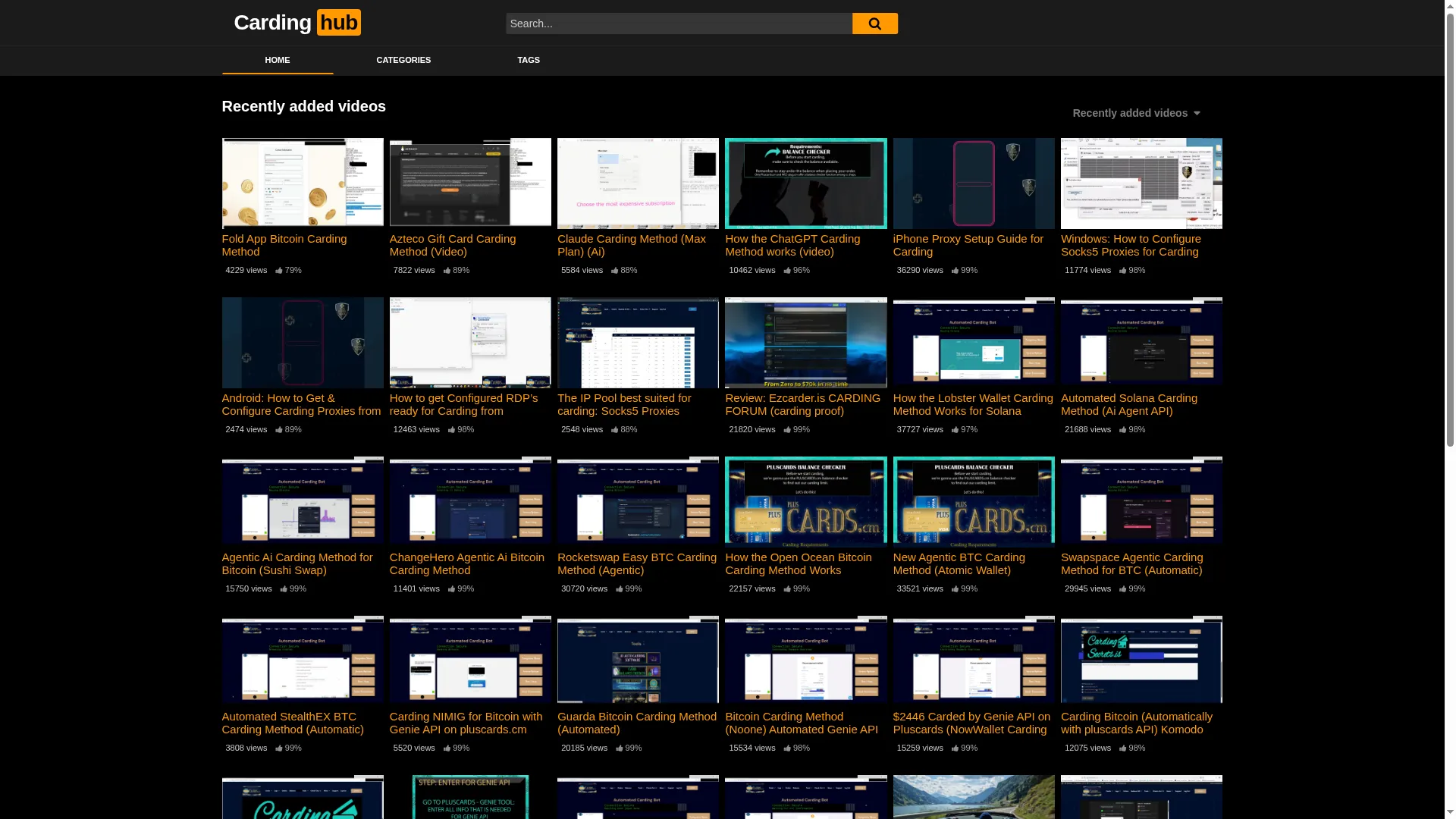Click thumbs-up icon beside 96% rating
The image size is (1456, 819).
coord(787,270)
